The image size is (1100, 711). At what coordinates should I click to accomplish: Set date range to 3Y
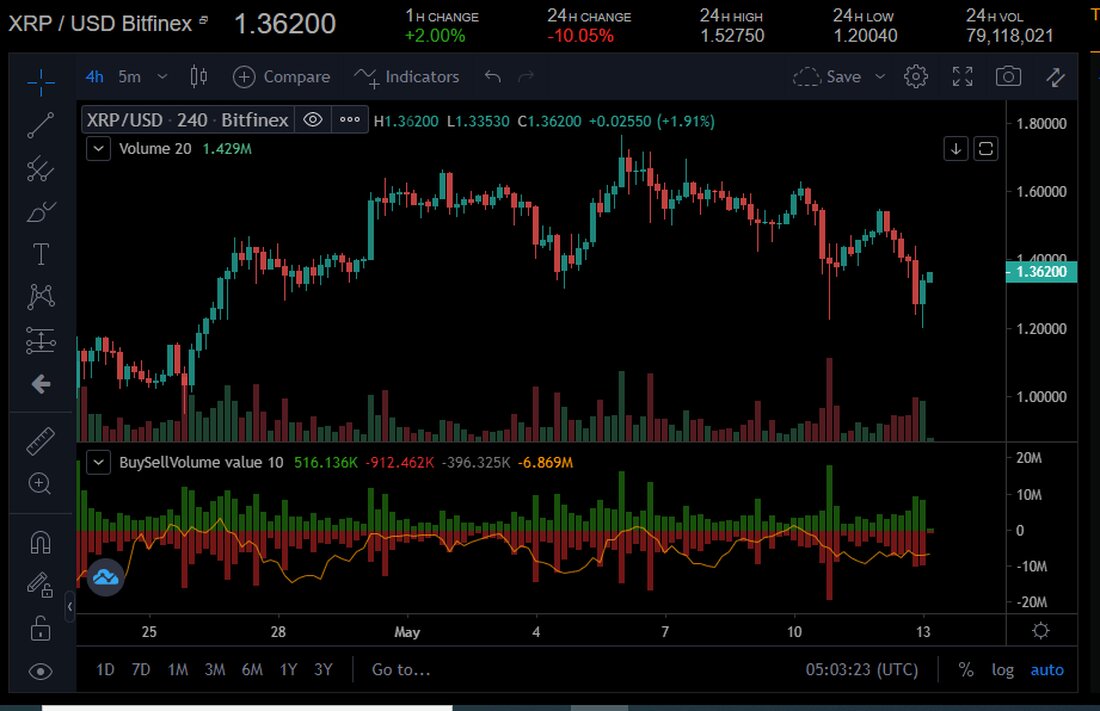(323, 670)
